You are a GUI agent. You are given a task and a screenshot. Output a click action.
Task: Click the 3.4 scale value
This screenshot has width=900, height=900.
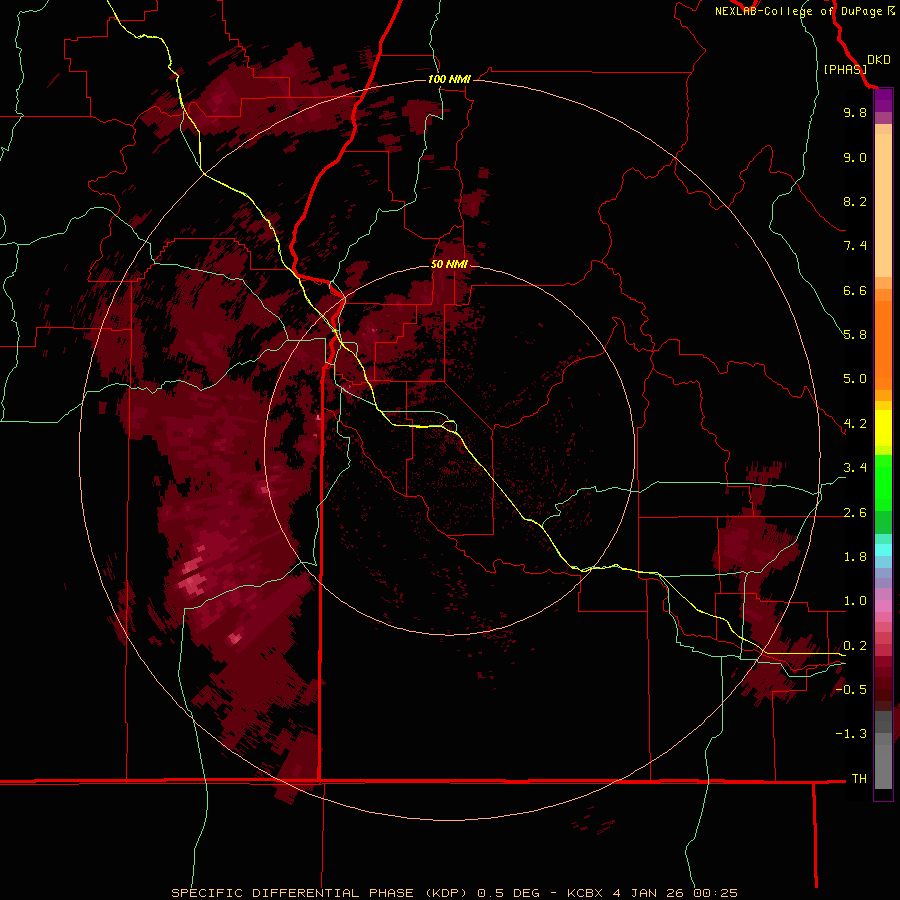(x=855, y=468)
